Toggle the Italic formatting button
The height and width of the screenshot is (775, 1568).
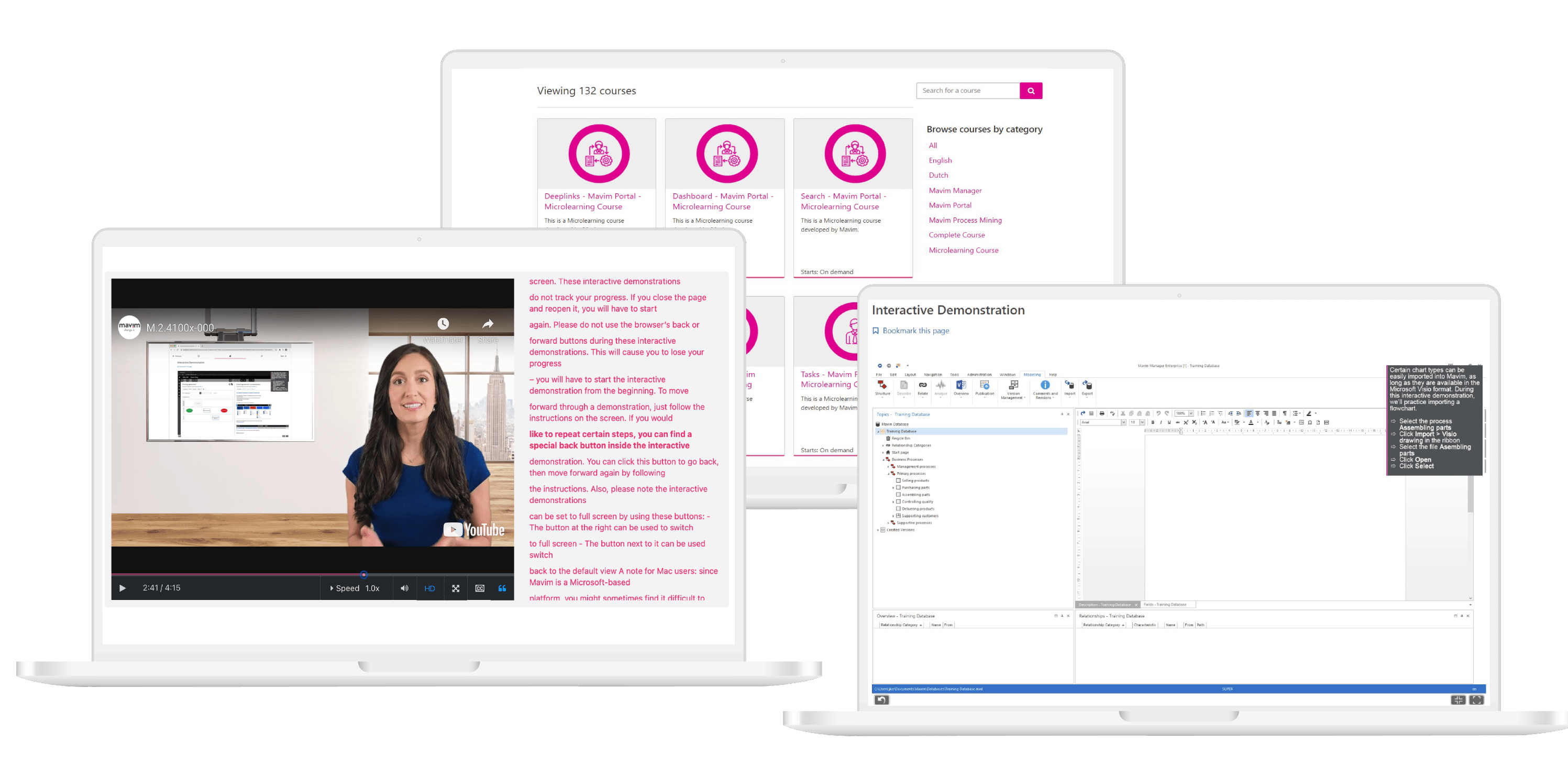1162,422
